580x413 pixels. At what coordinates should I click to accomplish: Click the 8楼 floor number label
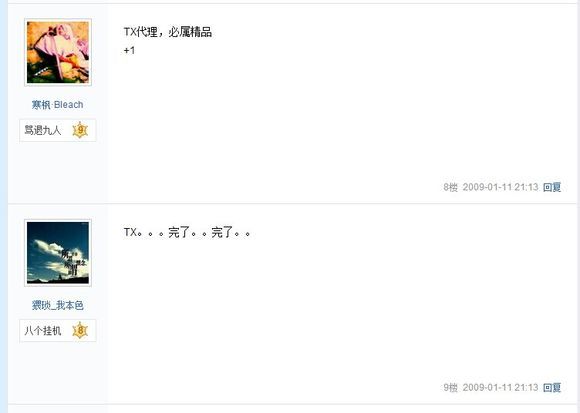click(x=450, y=187)
